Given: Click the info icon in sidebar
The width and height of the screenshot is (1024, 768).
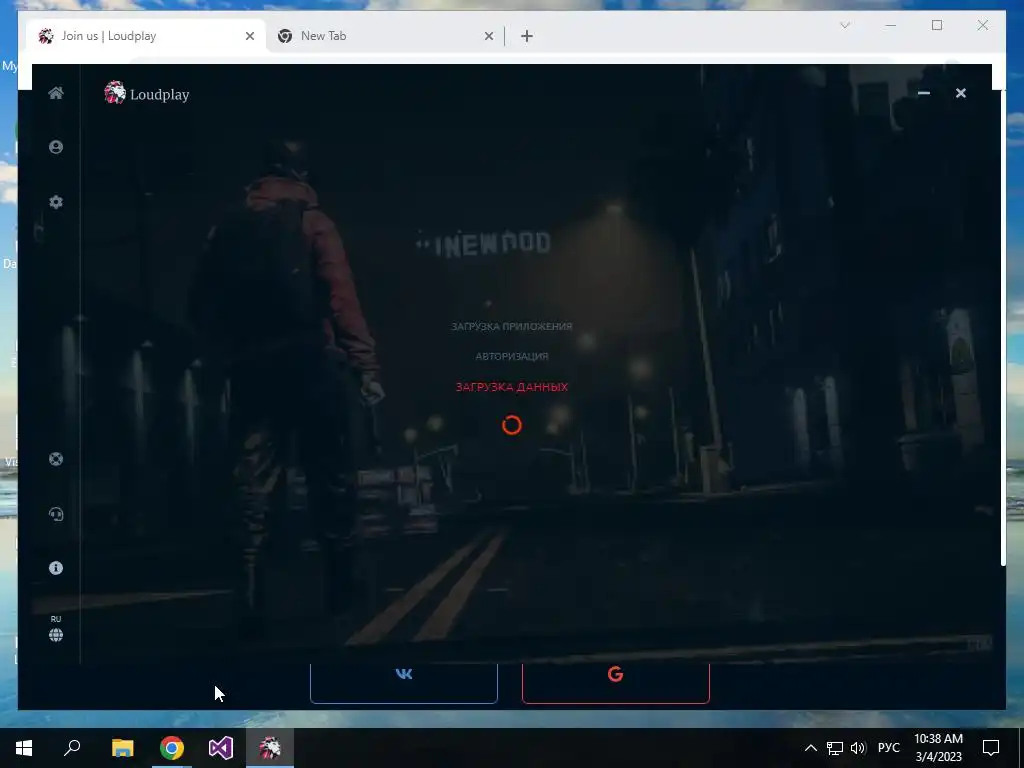Looking at the screenshot, I should pos(56,568).
